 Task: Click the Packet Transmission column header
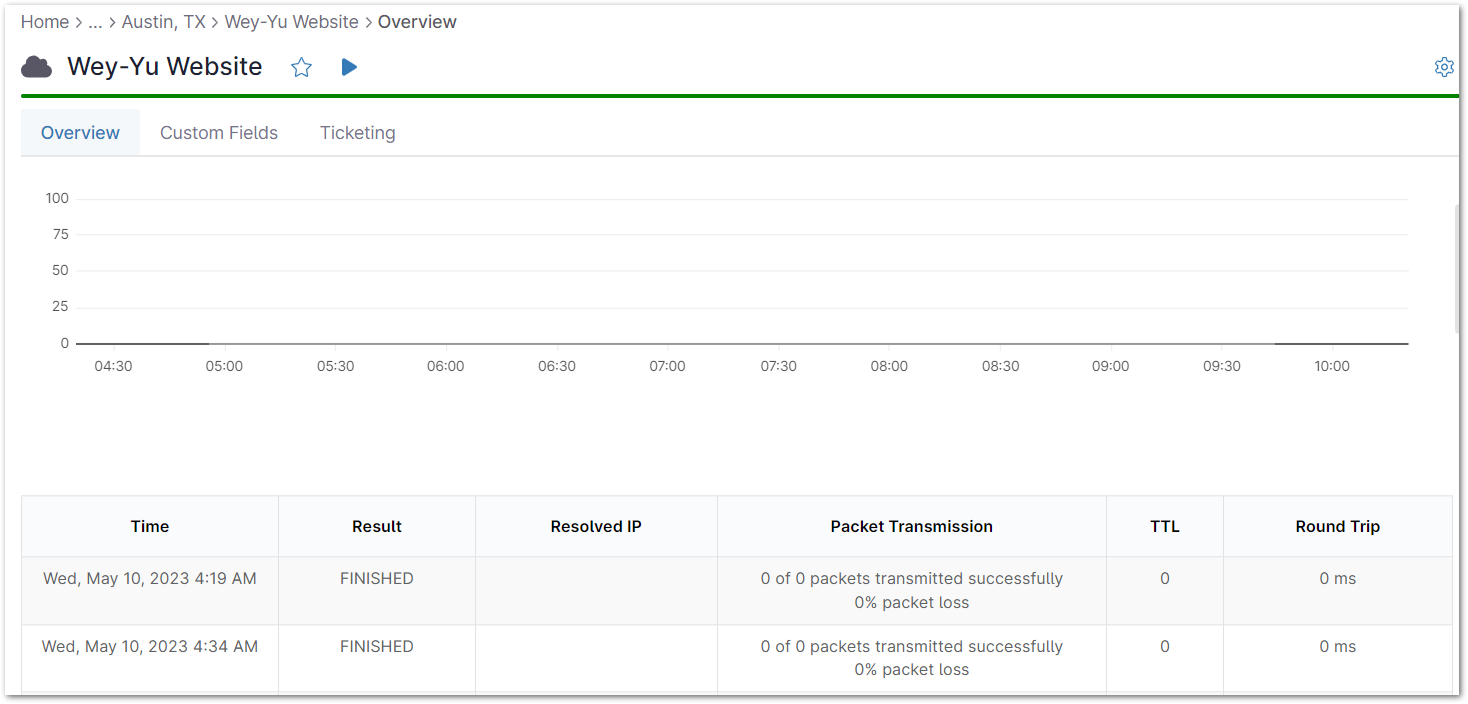pos(911,525)
